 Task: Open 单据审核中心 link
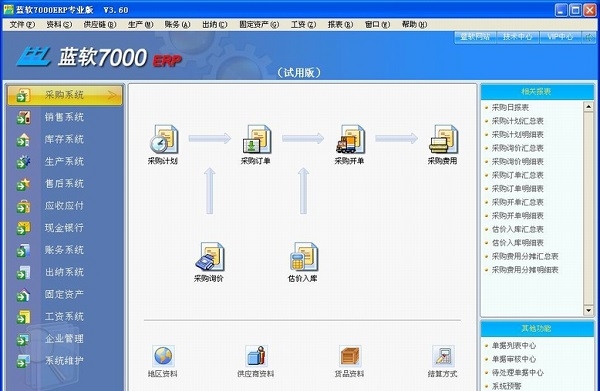[x=514, y=359]
